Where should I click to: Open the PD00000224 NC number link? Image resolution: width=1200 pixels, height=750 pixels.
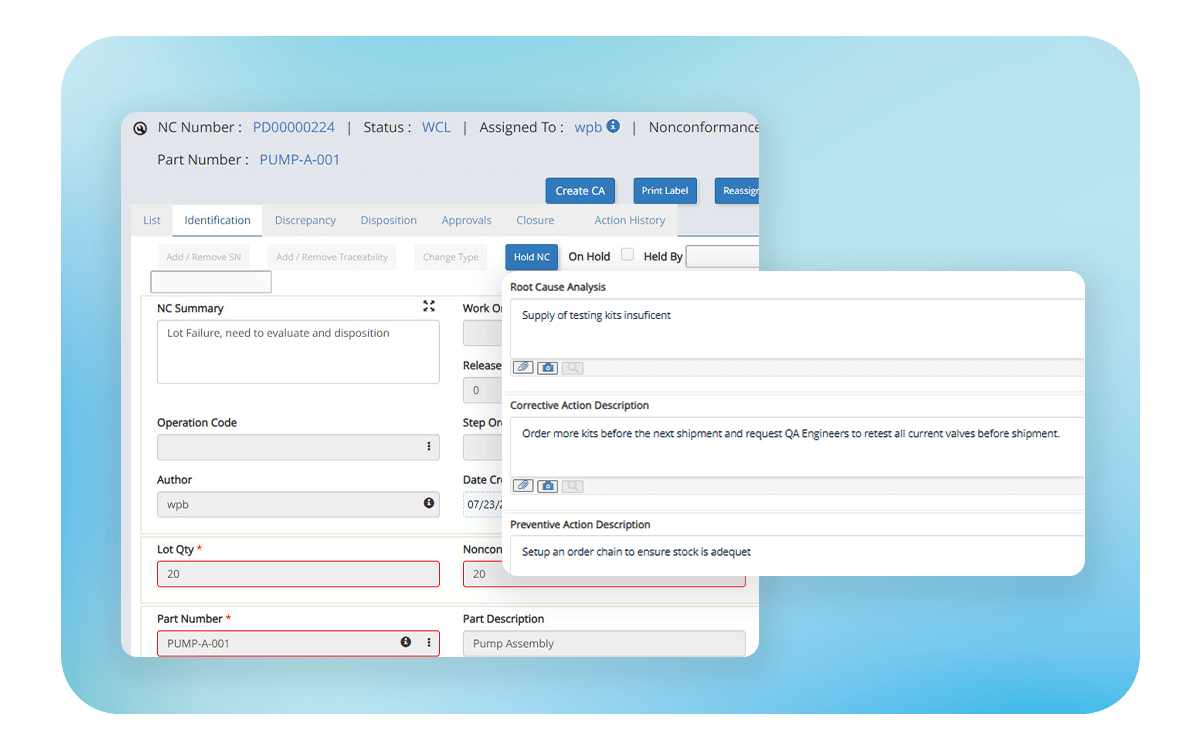pos(293,127)
